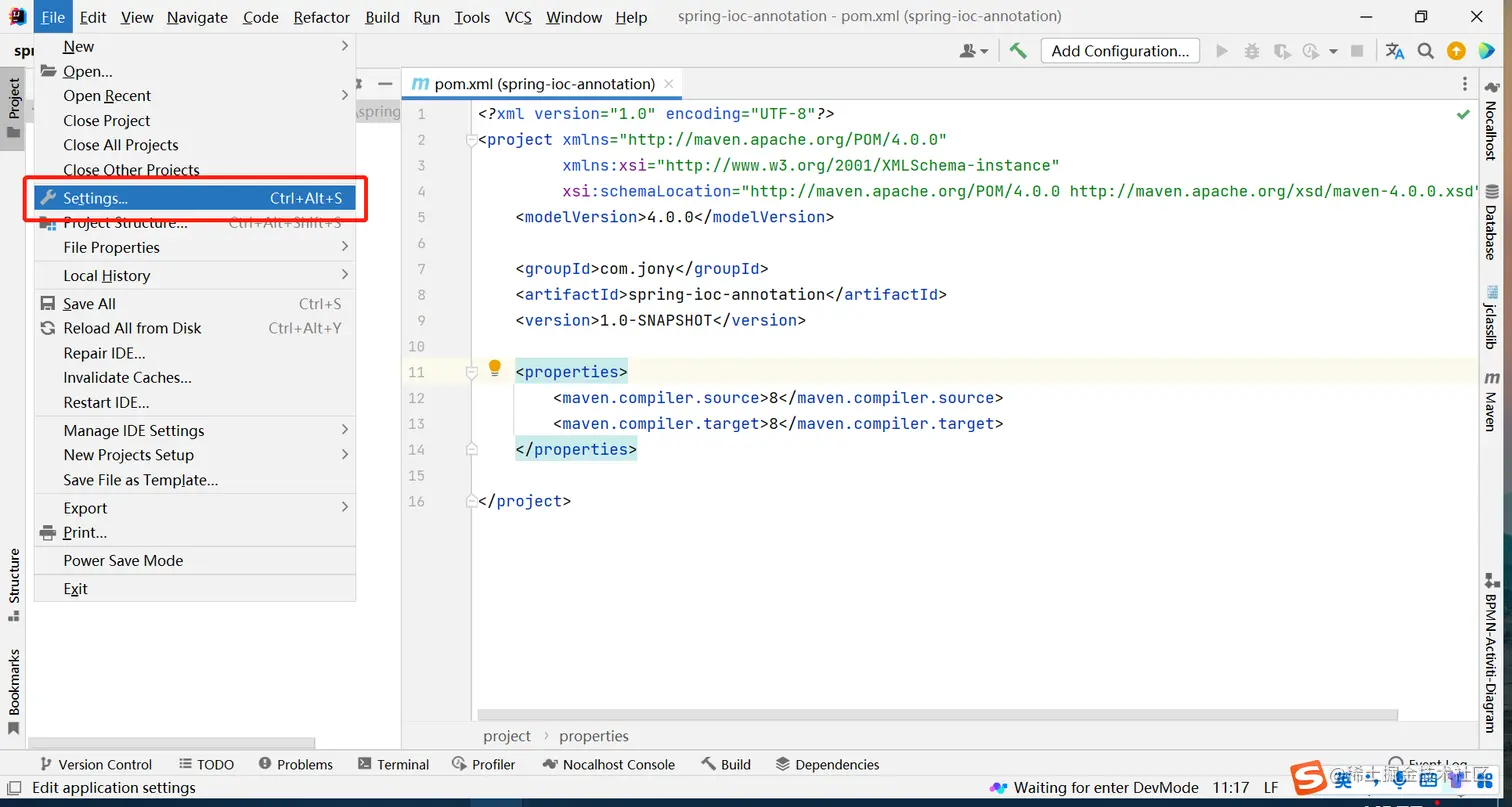The height and width of the screenshot is (807, 1512).
Task: Click the green inspection checkmark in editor
Action: [x=1463, y=115]
